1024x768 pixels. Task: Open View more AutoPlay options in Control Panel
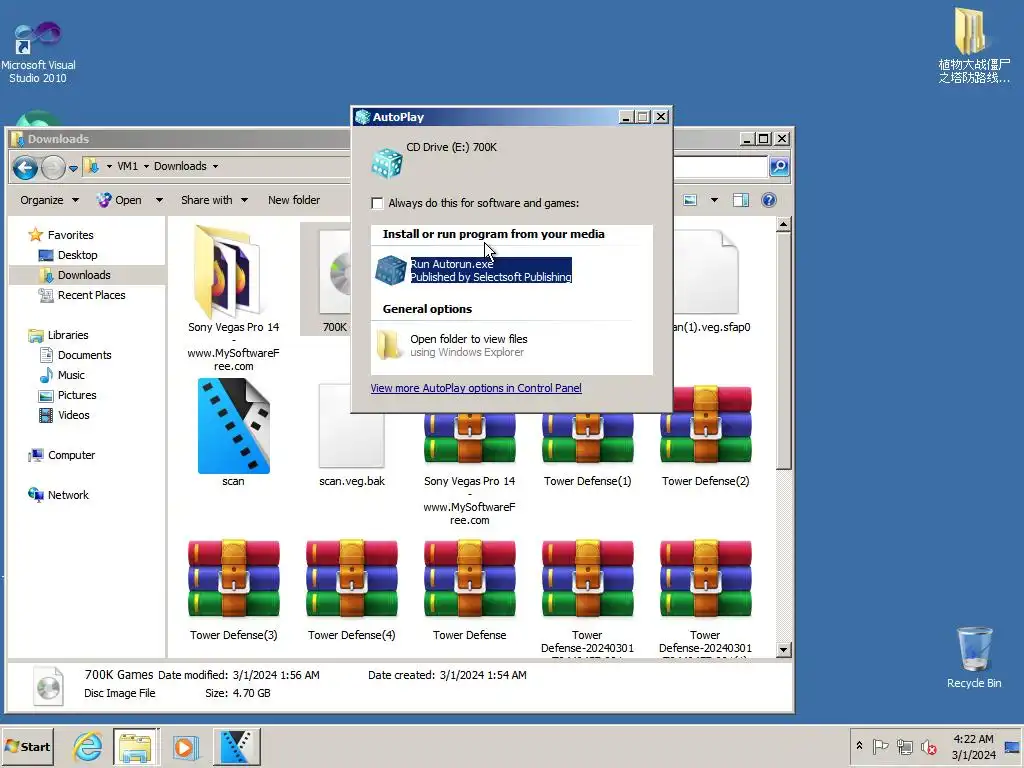[x=475, y=388]
